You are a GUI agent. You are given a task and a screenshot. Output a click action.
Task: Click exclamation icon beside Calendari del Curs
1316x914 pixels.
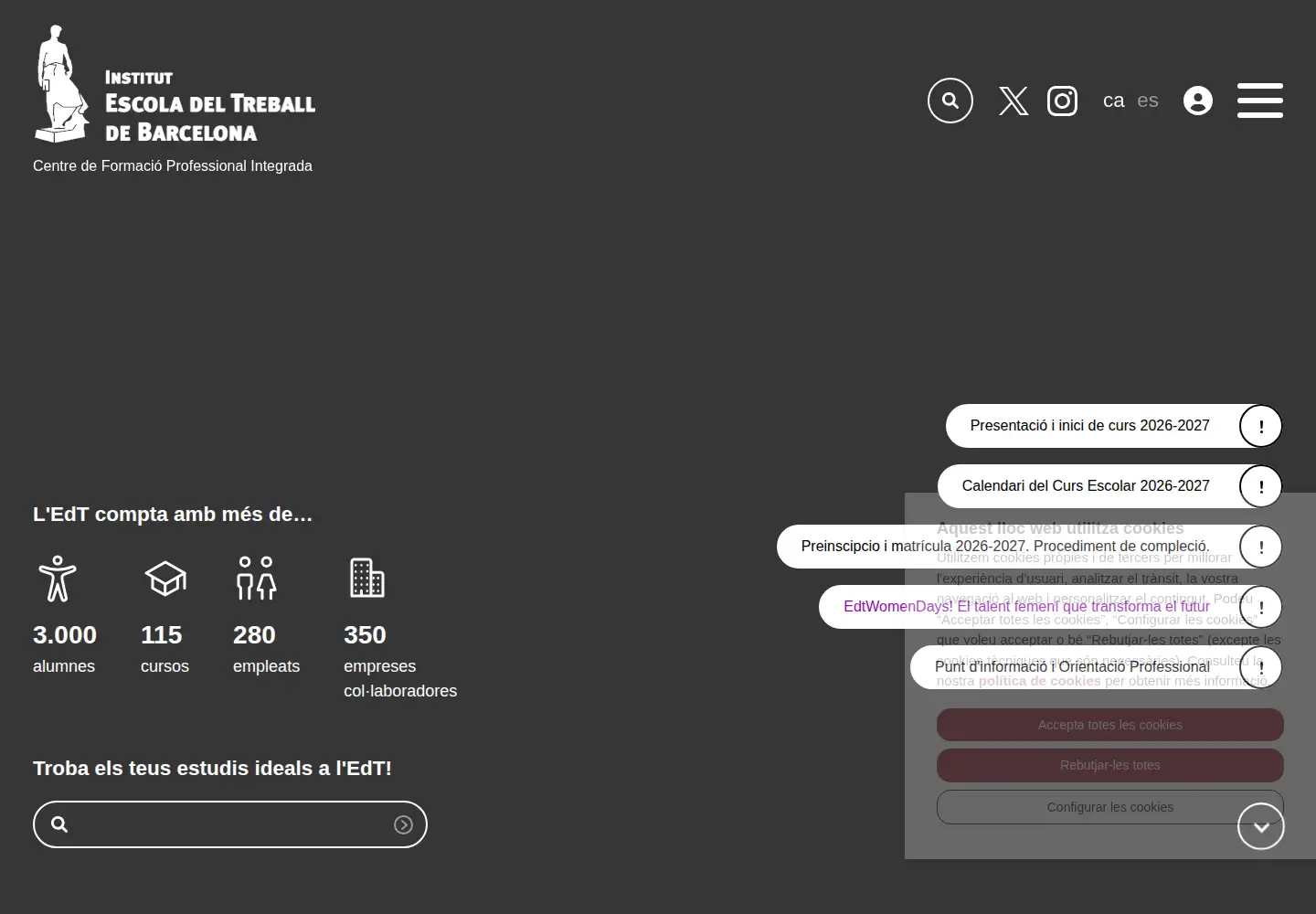[x=1261, y=486]
